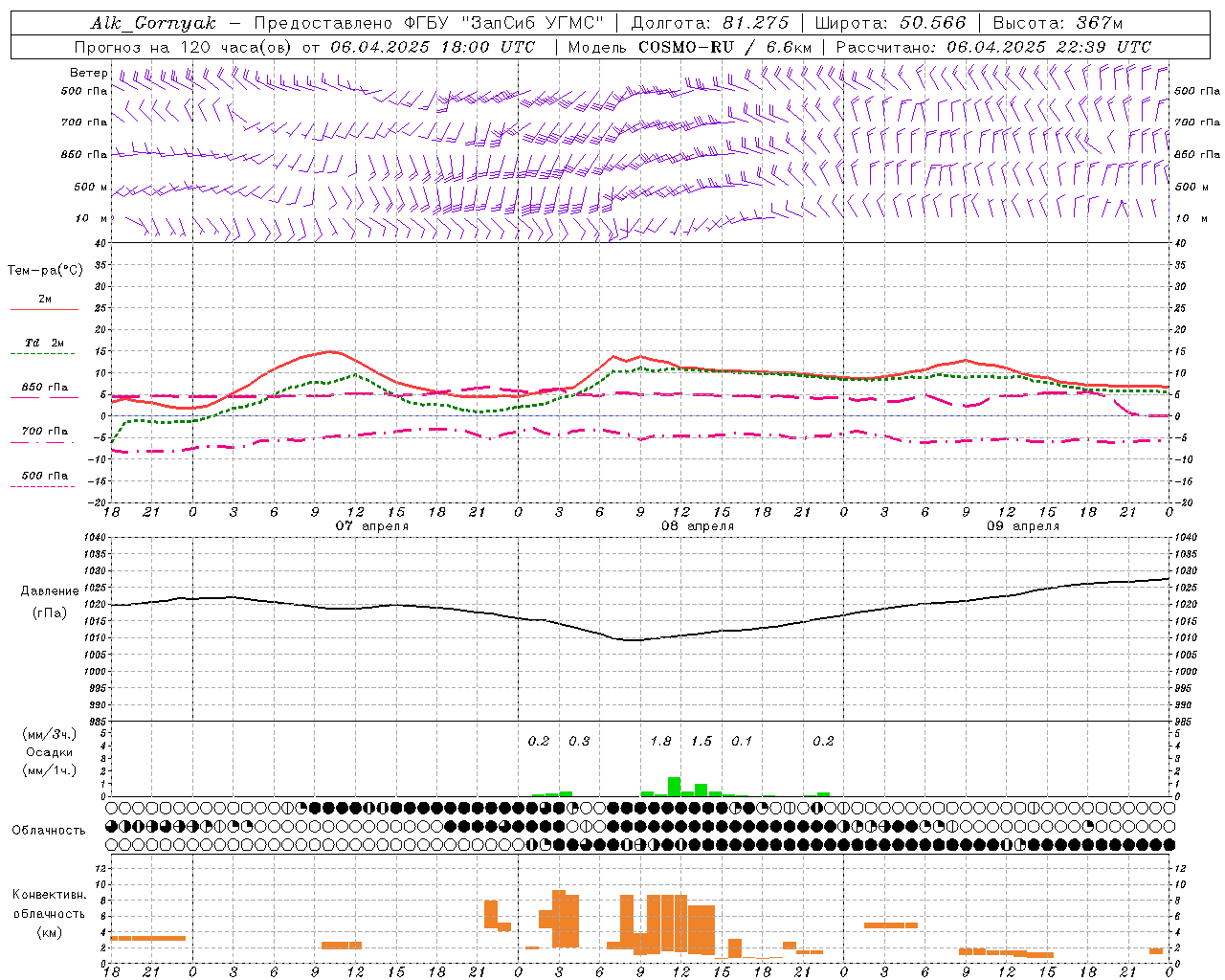Viewport: 1225px width, 980px height.
Task: Select the latitude value 50.566
Action: (x=933, y=23)
